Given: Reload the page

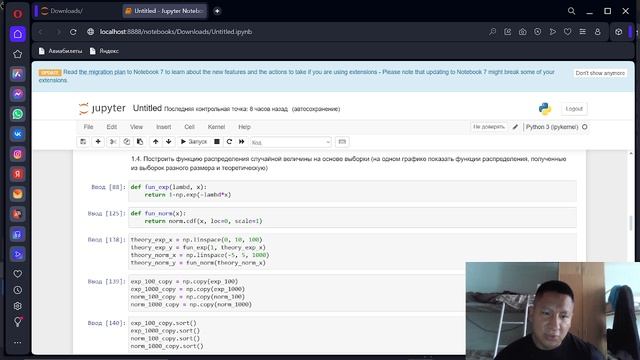Looking at the screenshot, I should coord(73,32).
